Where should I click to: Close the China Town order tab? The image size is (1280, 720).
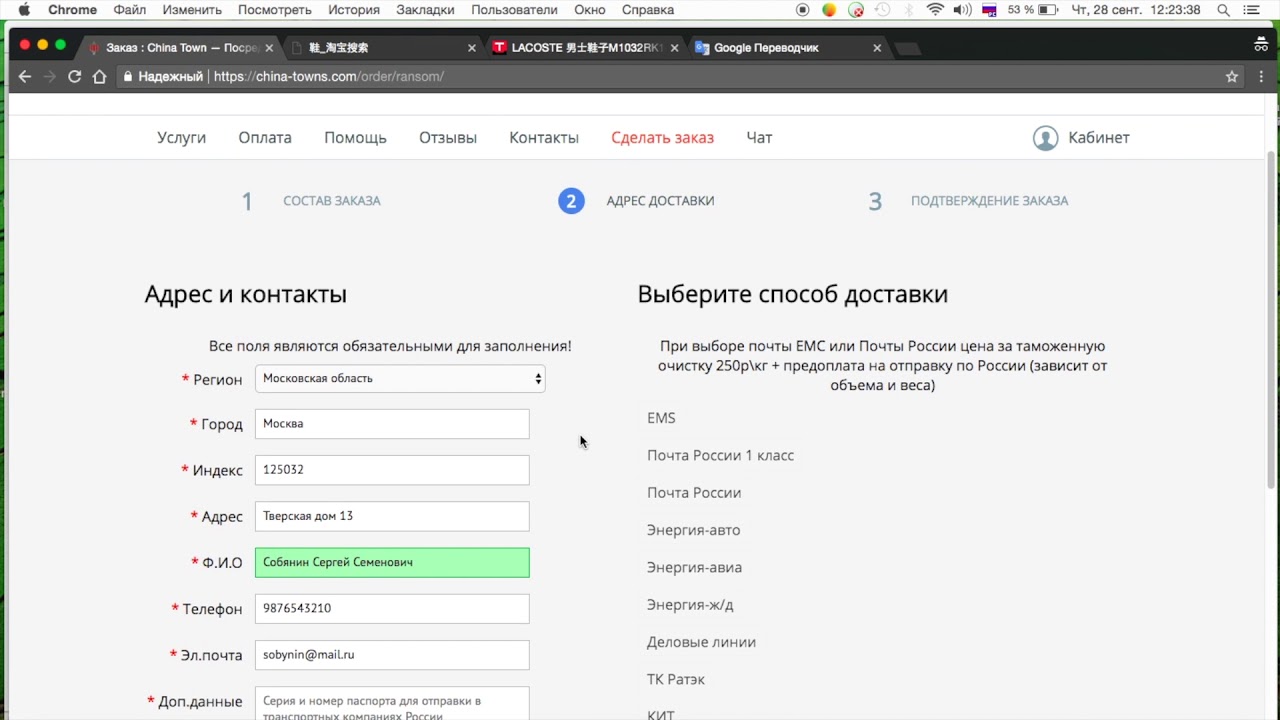pos(269,48)
